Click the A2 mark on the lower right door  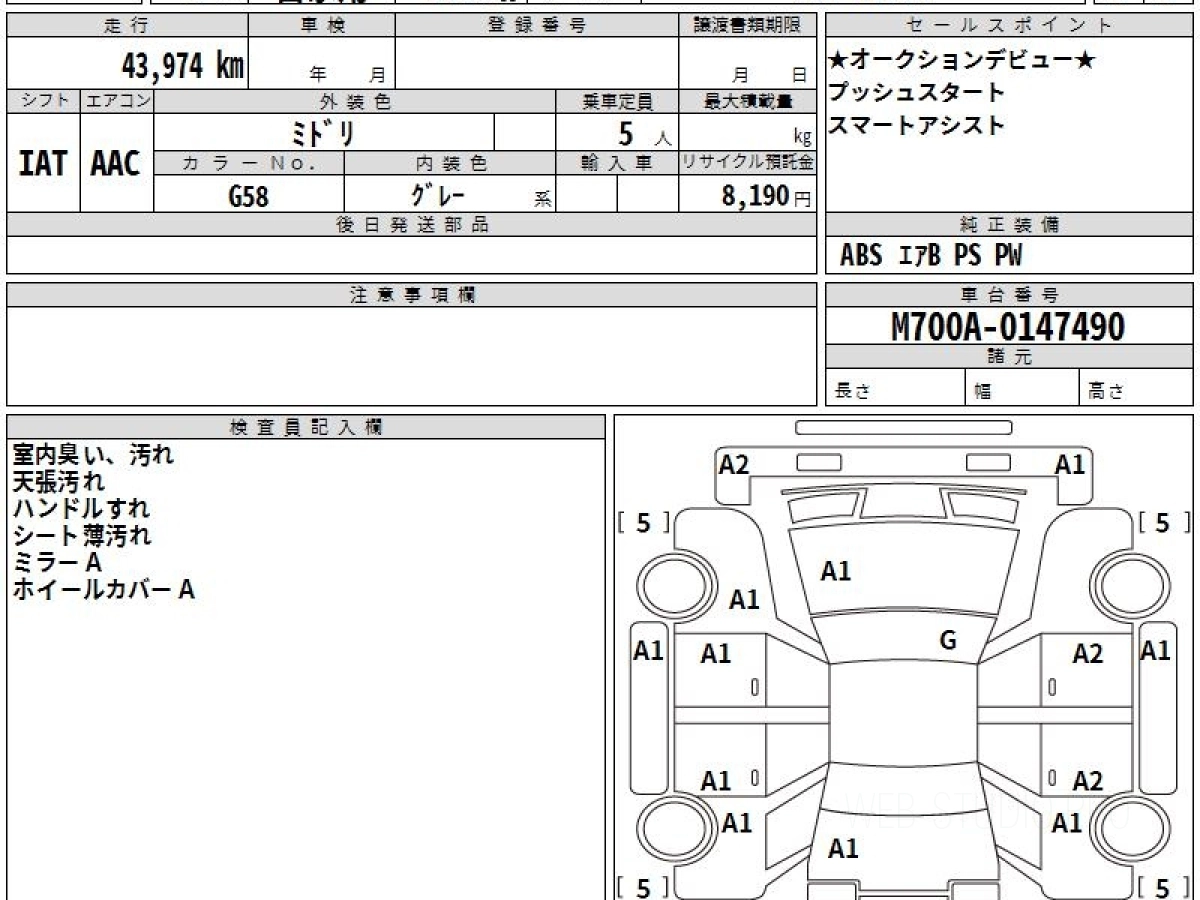tap(1088, 782)
